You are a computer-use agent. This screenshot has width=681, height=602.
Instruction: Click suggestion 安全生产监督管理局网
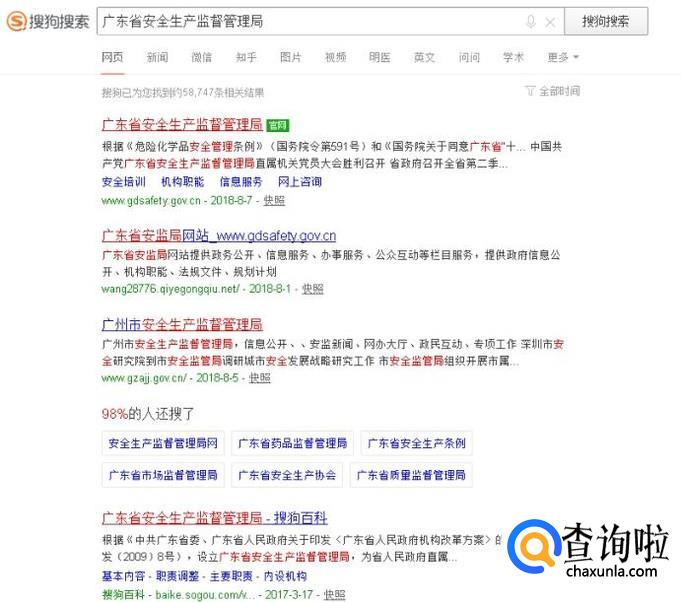coord(163,443)
